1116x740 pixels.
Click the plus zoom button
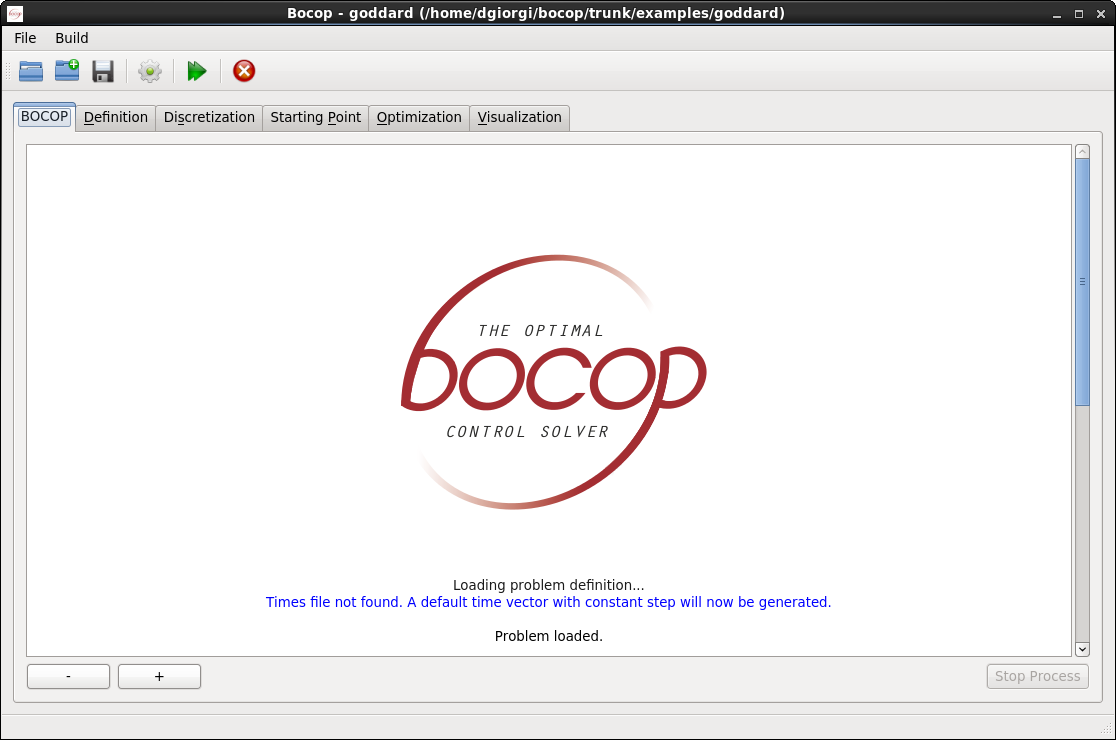159,677
